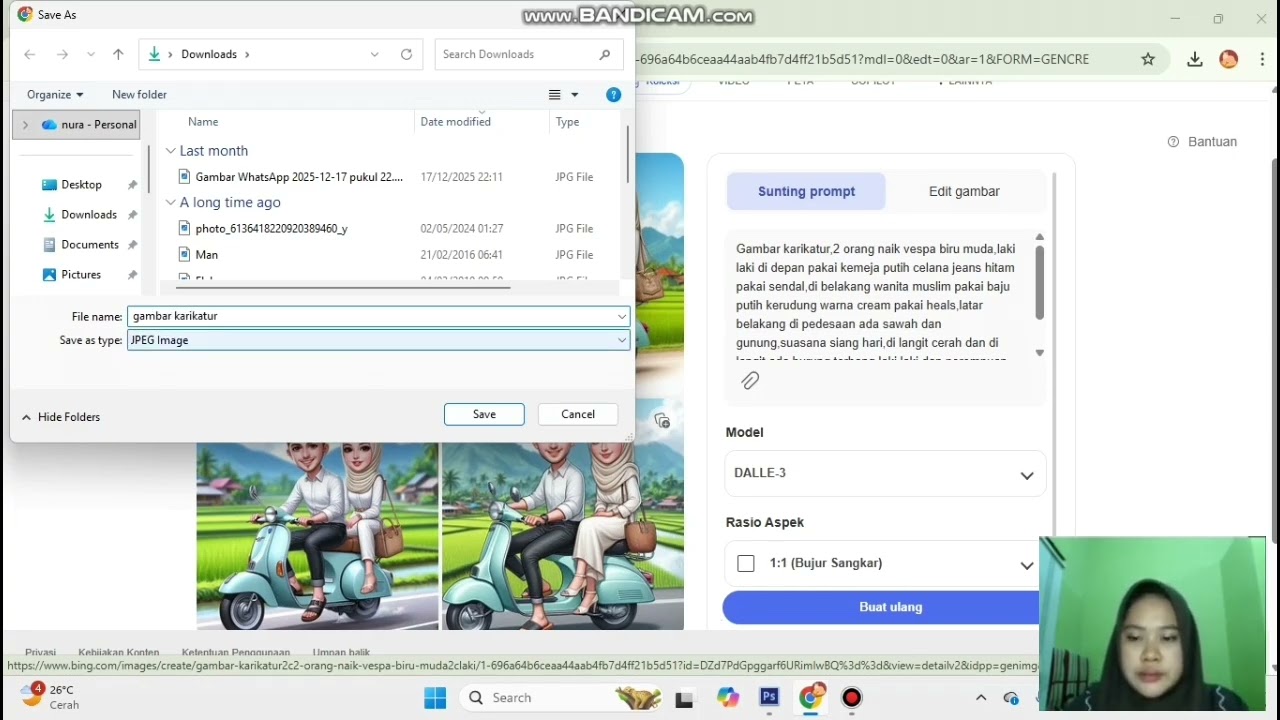Open Rasio Aspek 1:1 dropdown

(885, 564)
